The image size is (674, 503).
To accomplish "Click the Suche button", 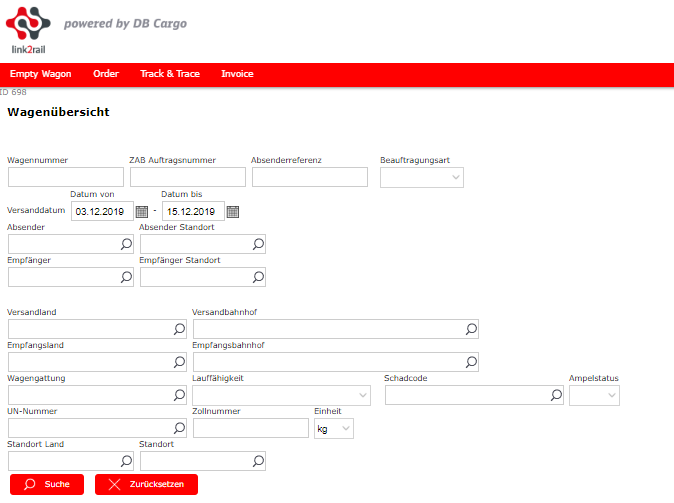I will [47, 485].
